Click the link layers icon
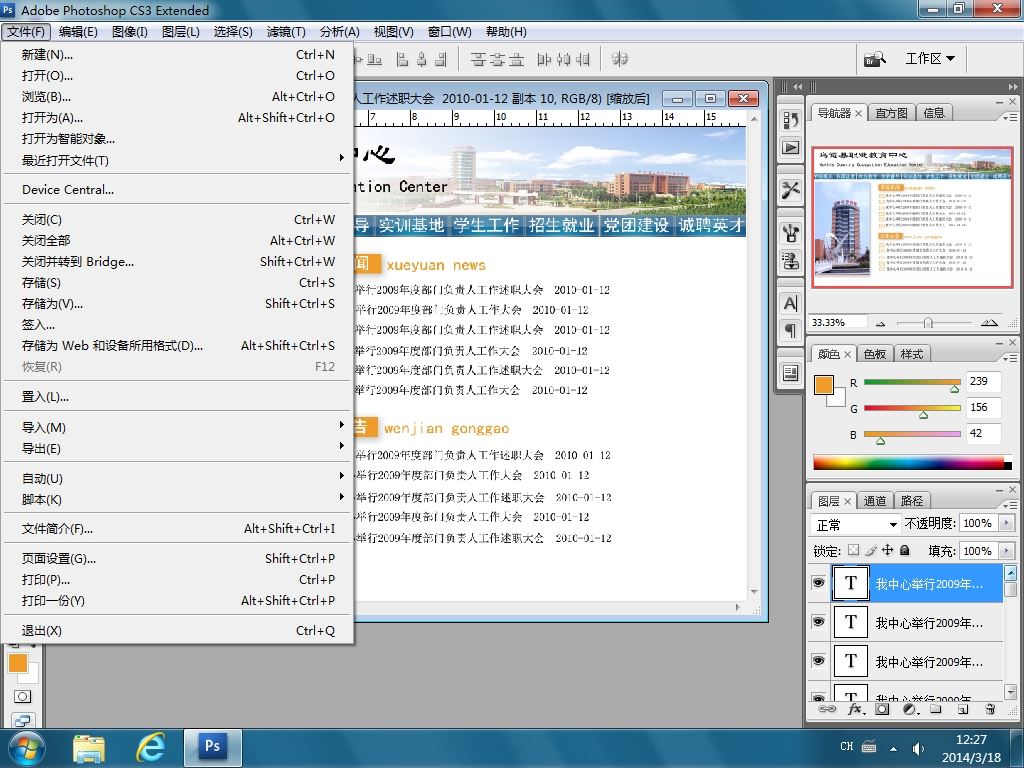 pyautogui.click(x=827, y=709)
